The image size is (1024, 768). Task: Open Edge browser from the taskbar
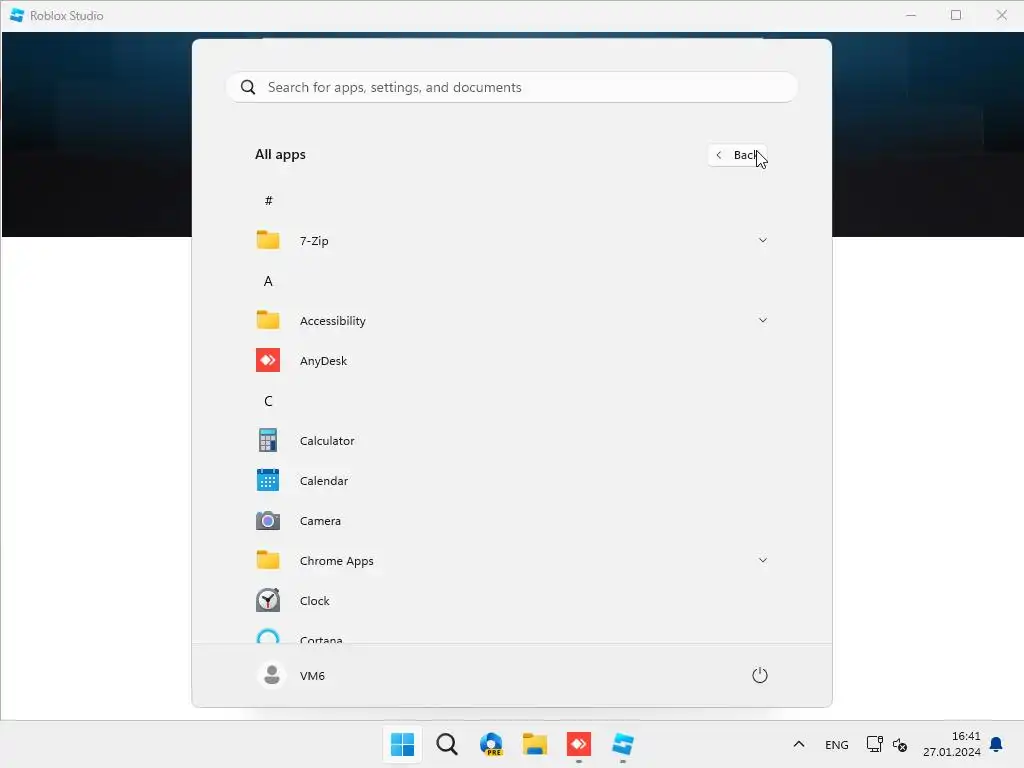point(491,744)
